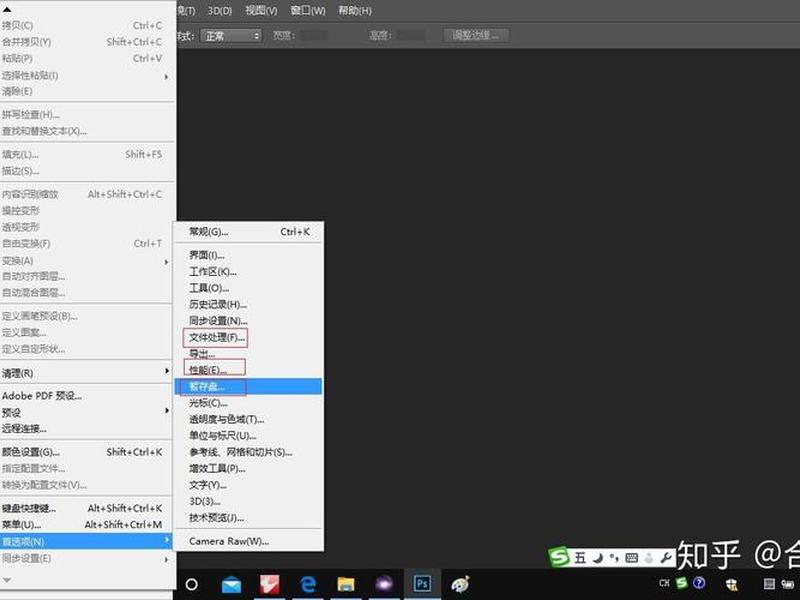This screenshot has height=600, width=800.
Task: Toggle punctuation mode on Sogou IME bar
Action: click(614, 558)
